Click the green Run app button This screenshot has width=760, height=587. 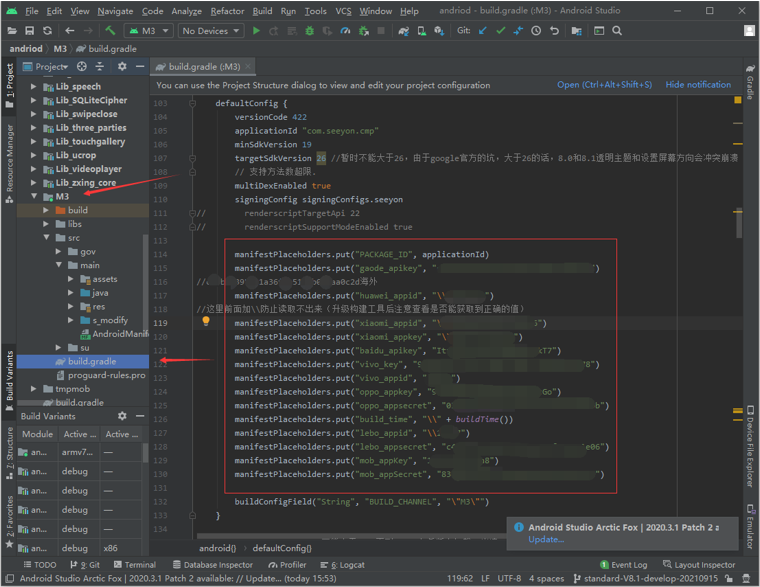point(256,31)
